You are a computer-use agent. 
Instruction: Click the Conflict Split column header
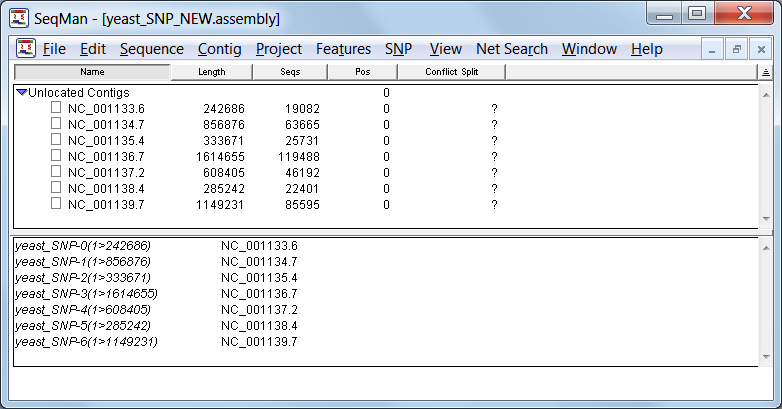451,72
